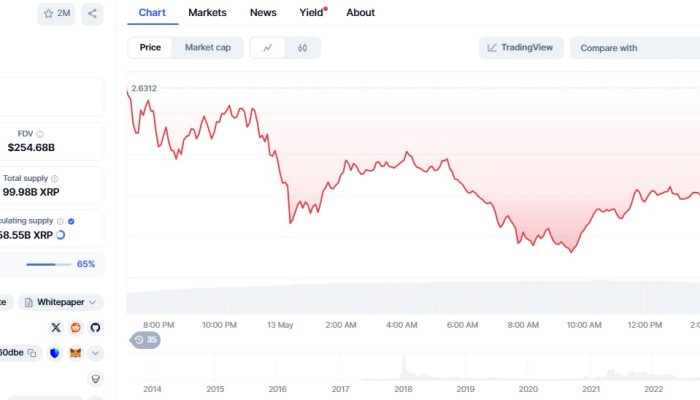700x400 pixels.
Task: Copy the contract address
Action: point(32,353)
